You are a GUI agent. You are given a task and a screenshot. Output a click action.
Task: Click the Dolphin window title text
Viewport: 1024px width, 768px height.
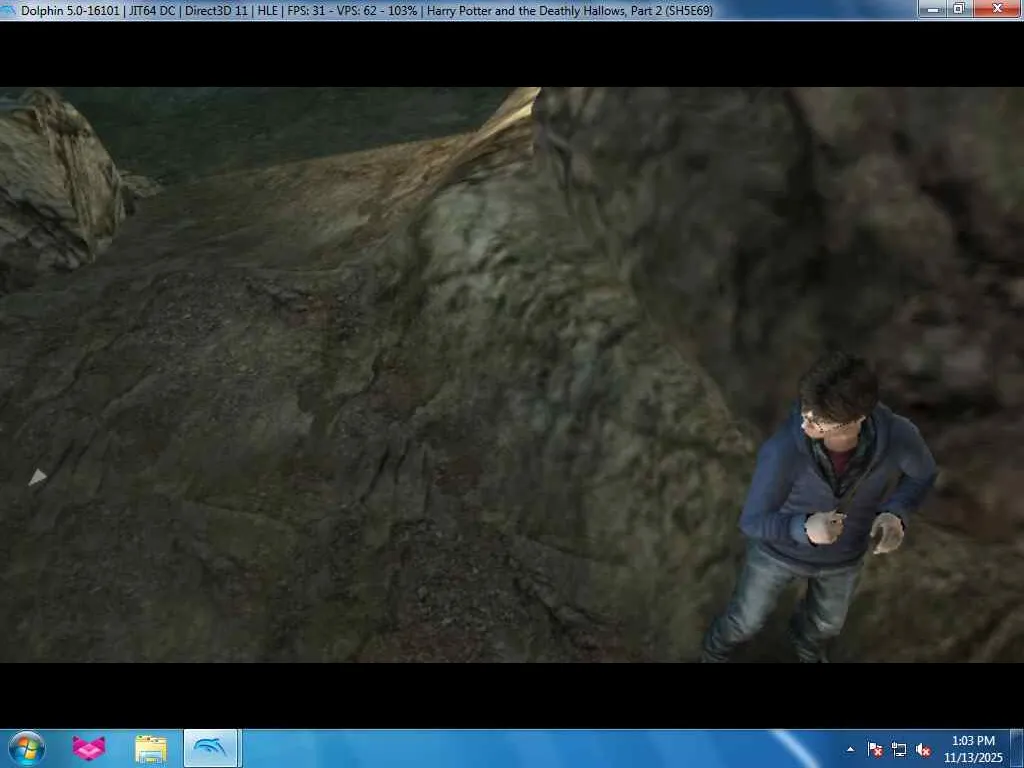point(367,10)
